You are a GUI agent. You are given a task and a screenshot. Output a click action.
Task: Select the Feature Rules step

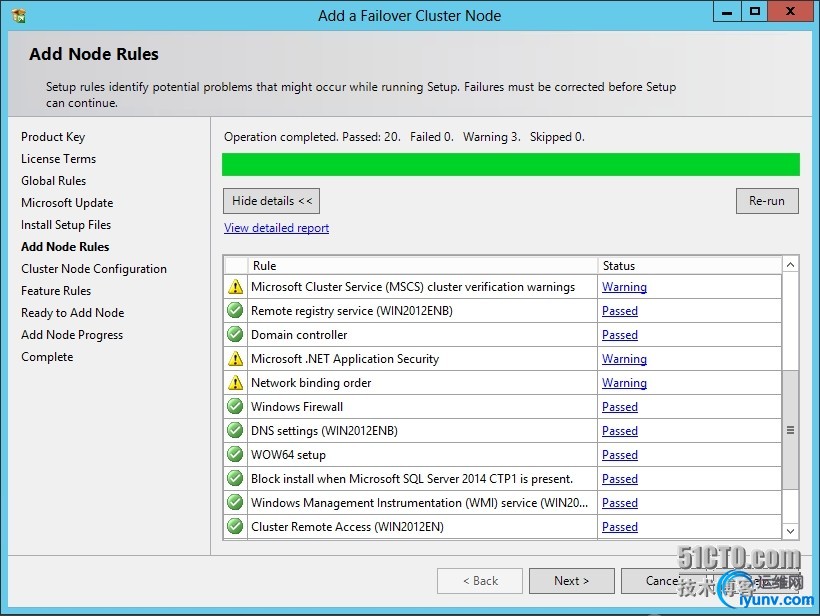56,291
